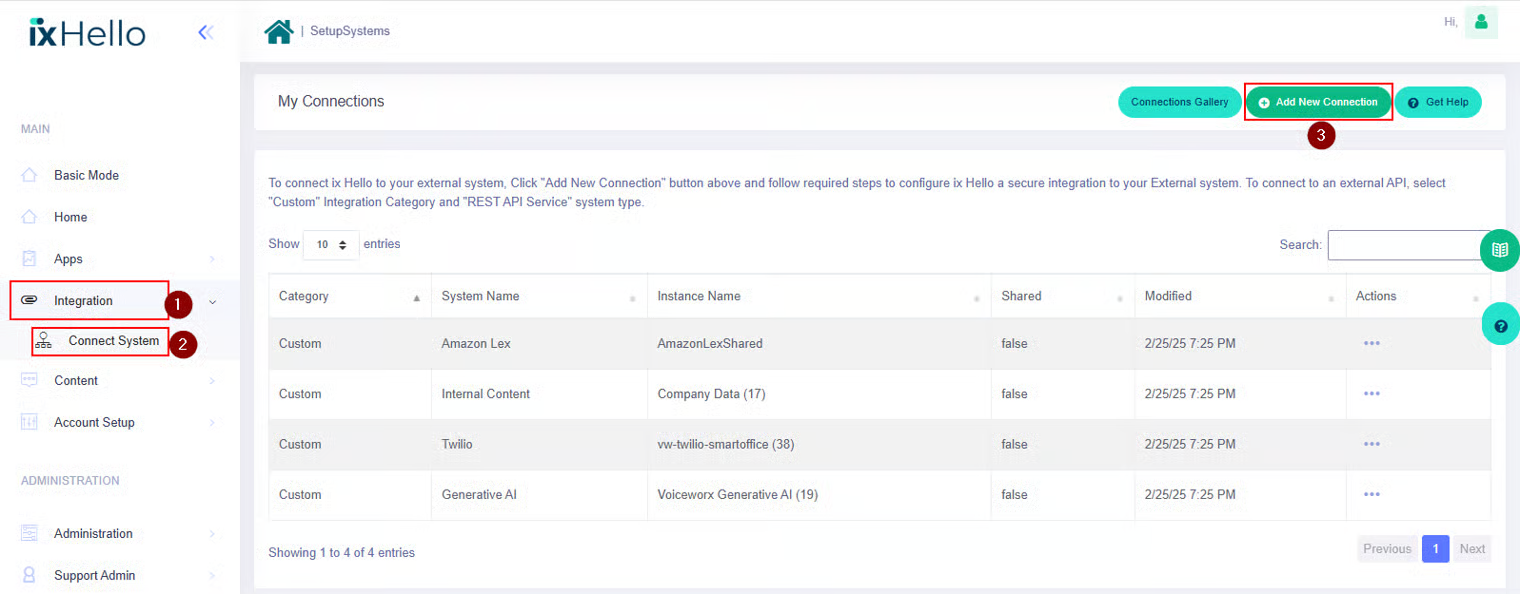Click the Get Help button
Screen dimensions: 1520x594
pos(1437,102)
